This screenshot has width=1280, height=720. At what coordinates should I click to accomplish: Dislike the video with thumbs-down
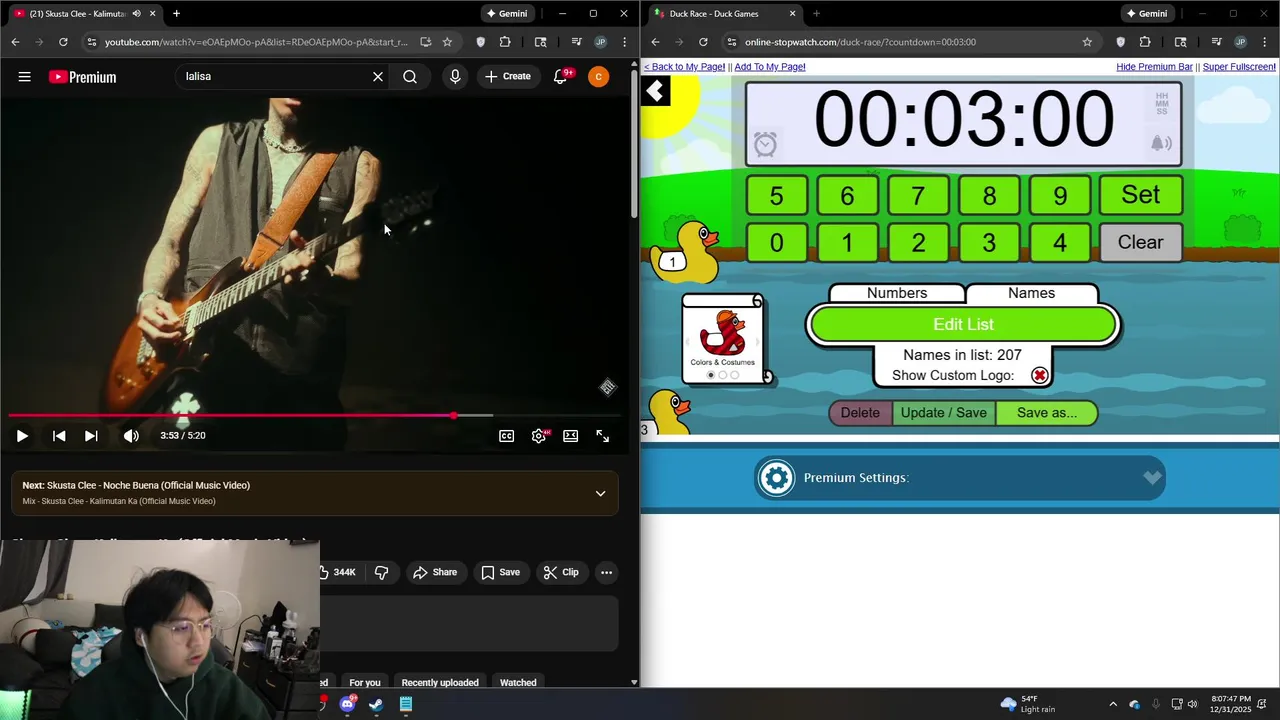click(x=381, y=572)
